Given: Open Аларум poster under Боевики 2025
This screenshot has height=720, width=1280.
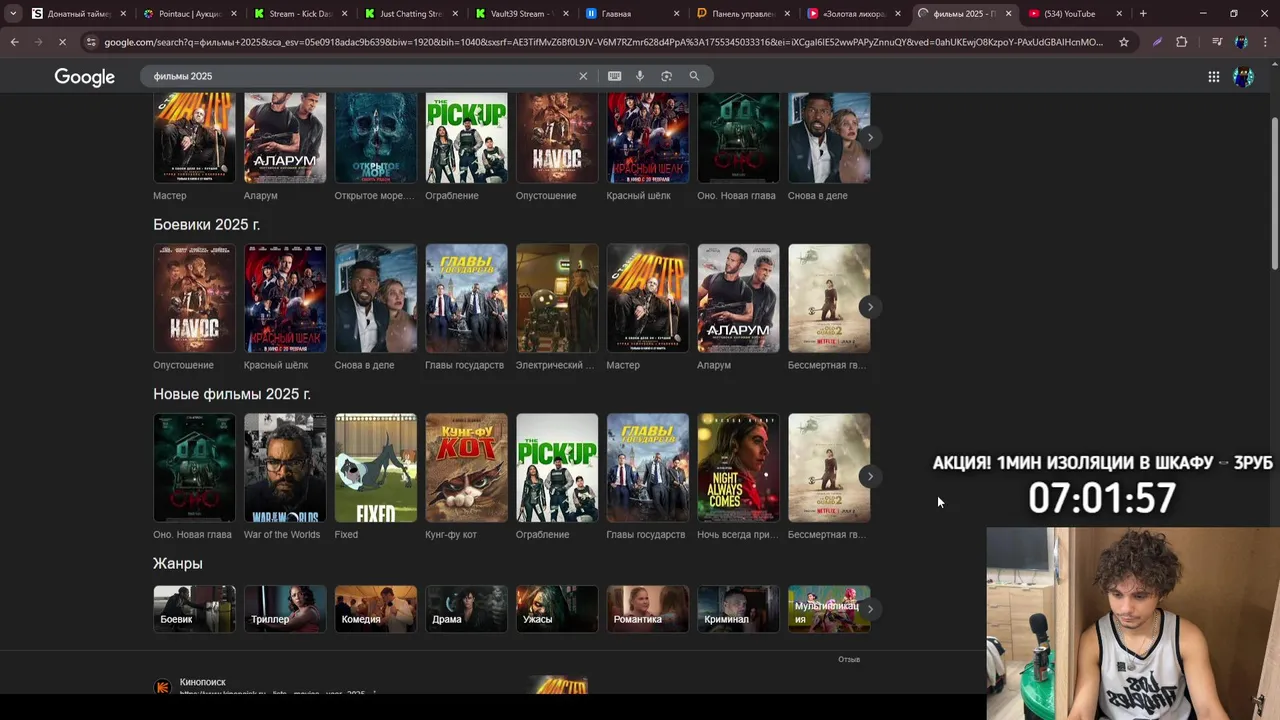Looking at the screenshot, I should (738, 298).
